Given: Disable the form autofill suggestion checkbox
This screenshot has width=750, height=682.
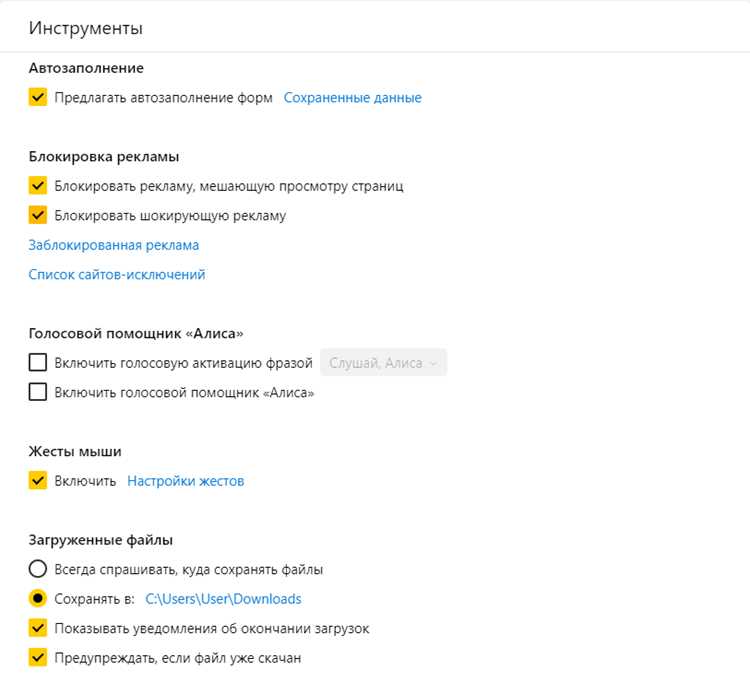Looking at the screenshot, I should pyautogui.click(x=38, y=97).
